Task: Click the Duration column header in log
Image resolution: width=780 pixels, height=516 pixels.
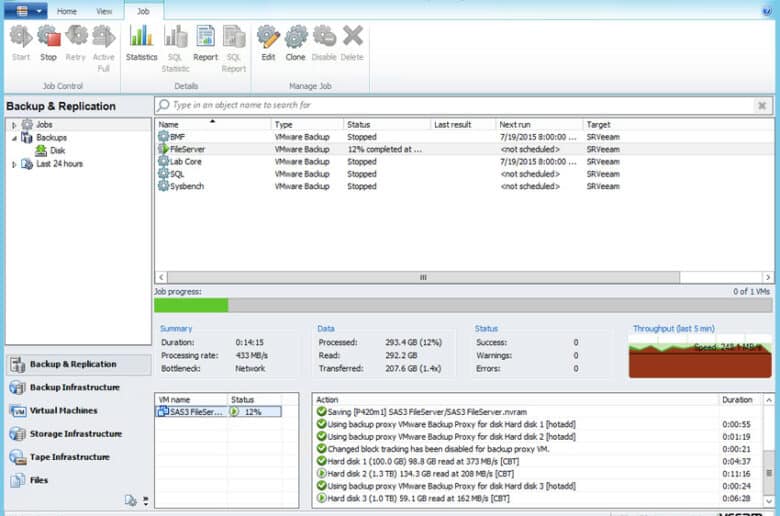Action: pos(740,400)
